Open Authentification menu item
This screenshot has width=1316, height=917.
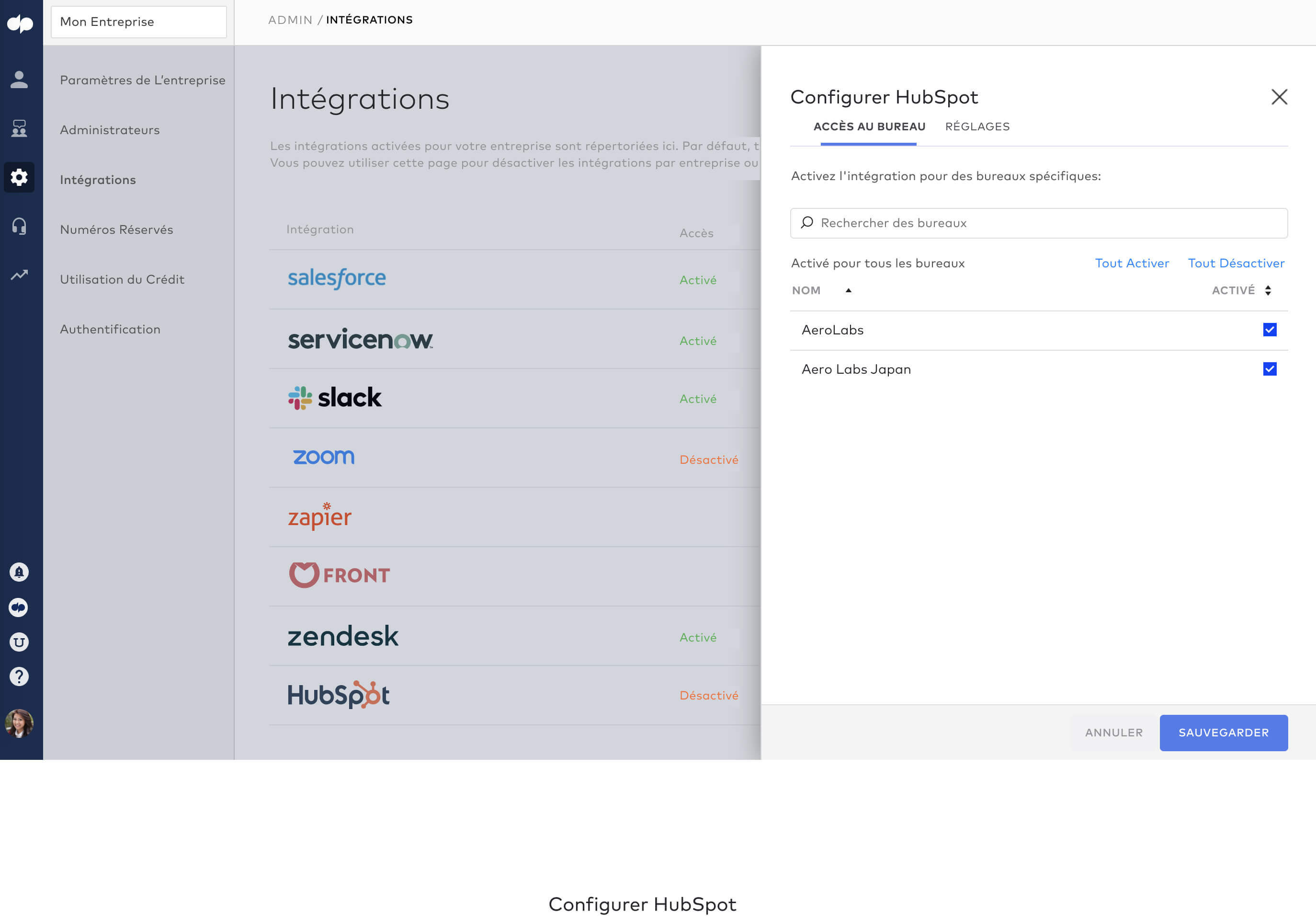pyautogui.click(x=110, y=329)
